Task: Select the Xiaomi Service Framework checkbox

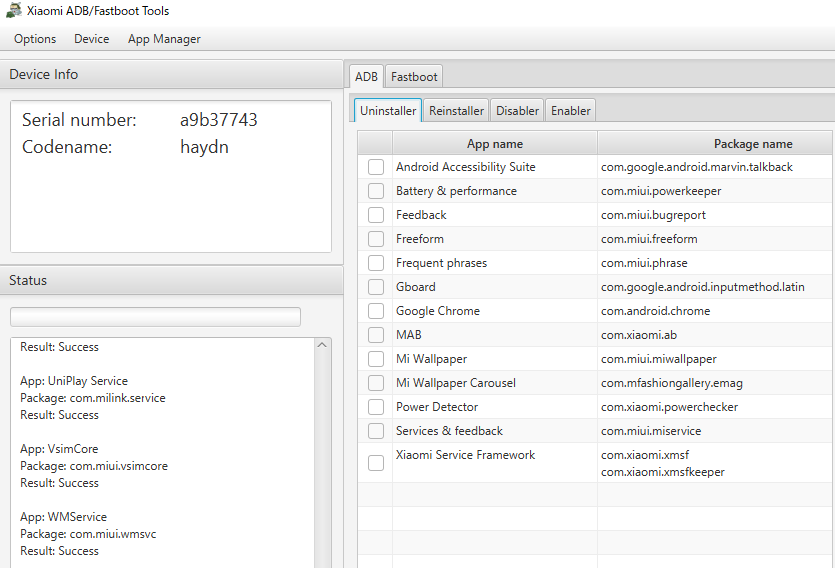Action: [x=376, y=463]
